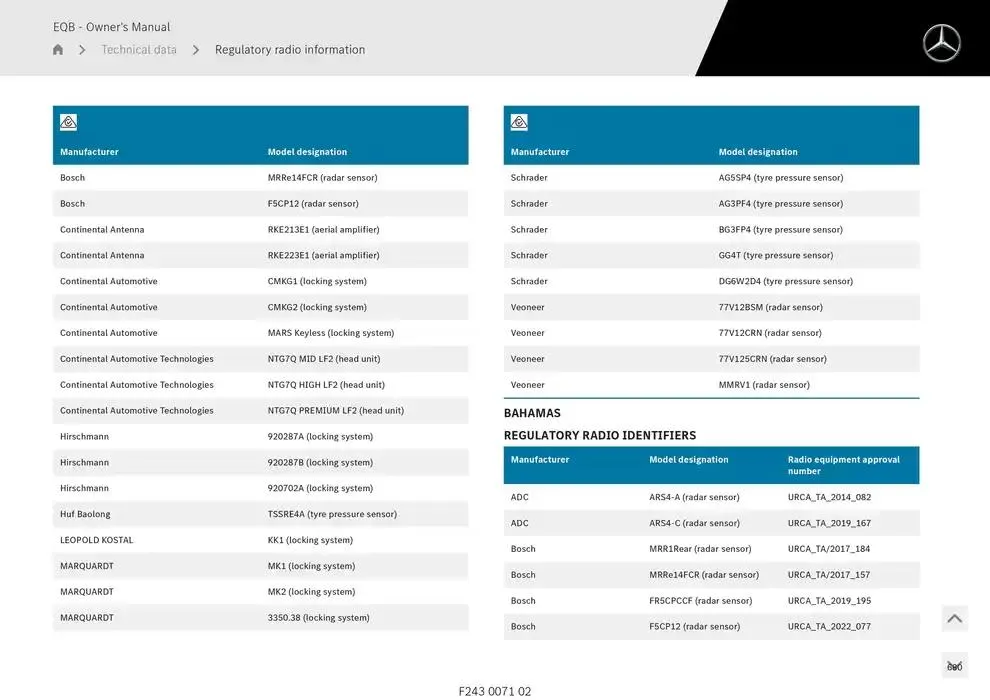Click the antenna icon on the right table header
This screenshot has height=700, width=990.
pyautogui.click(x=519, y=121)
